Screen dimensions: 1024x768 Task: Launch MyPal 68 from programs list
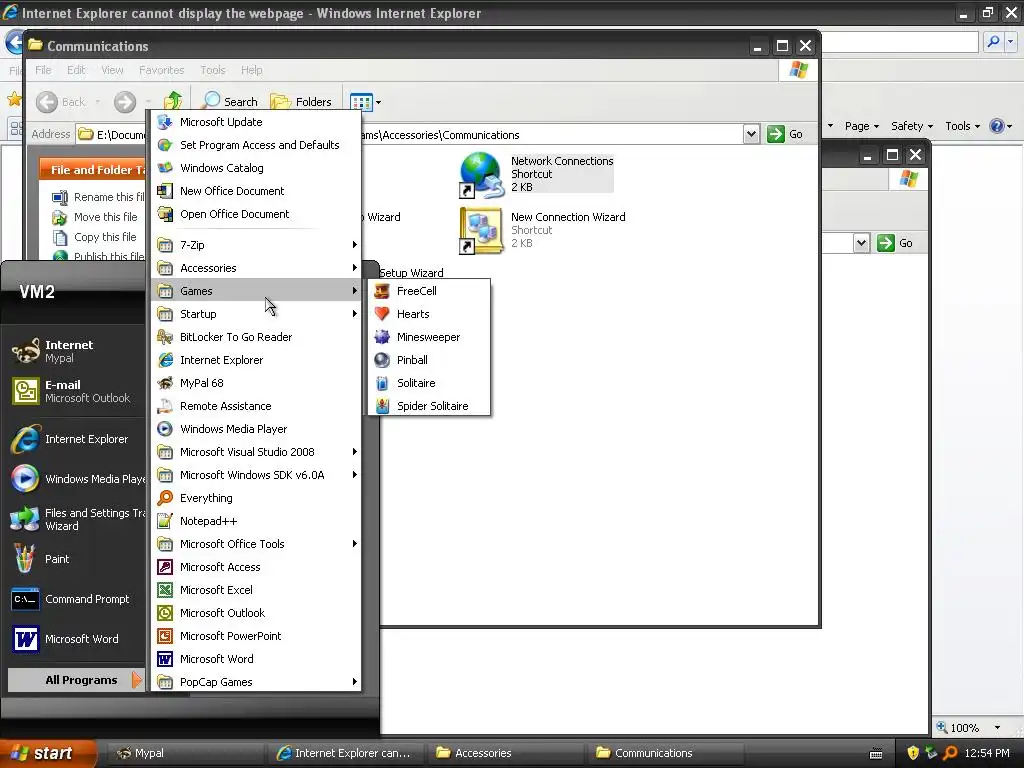coord(256,383)
